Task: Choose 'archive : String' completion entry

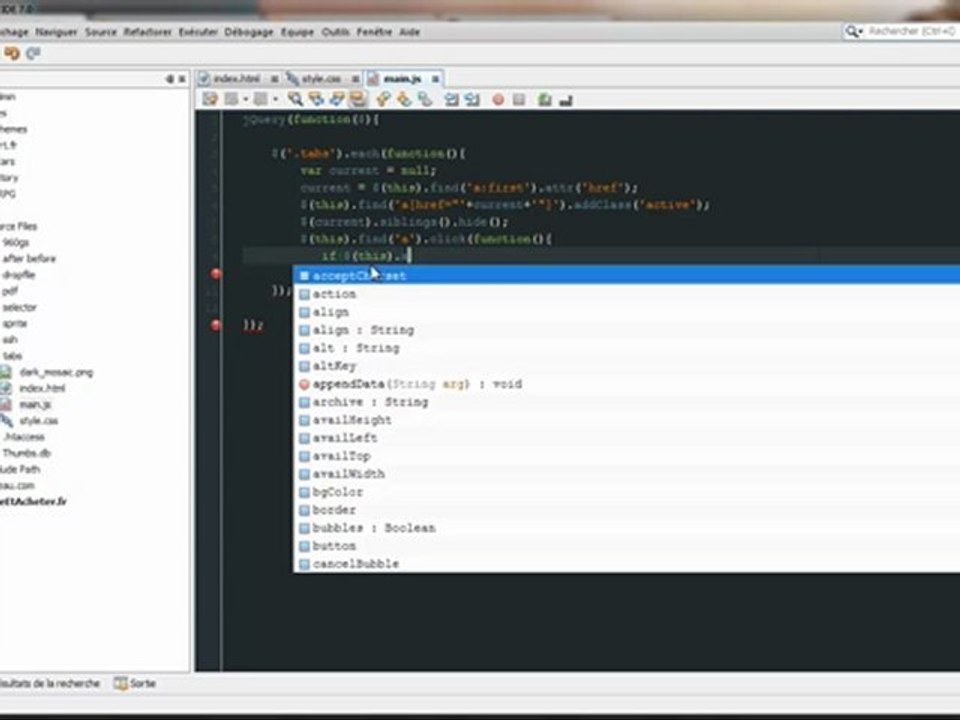Action: pyautogui.click(x=627, y=402)
